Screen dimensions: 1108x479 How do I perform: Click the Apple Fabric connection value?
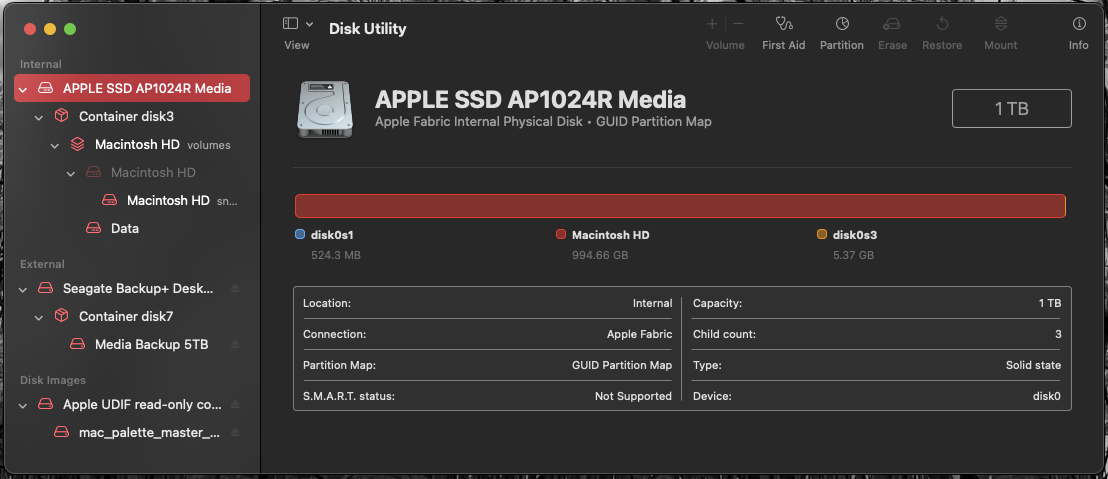click(x=640, y=334)
